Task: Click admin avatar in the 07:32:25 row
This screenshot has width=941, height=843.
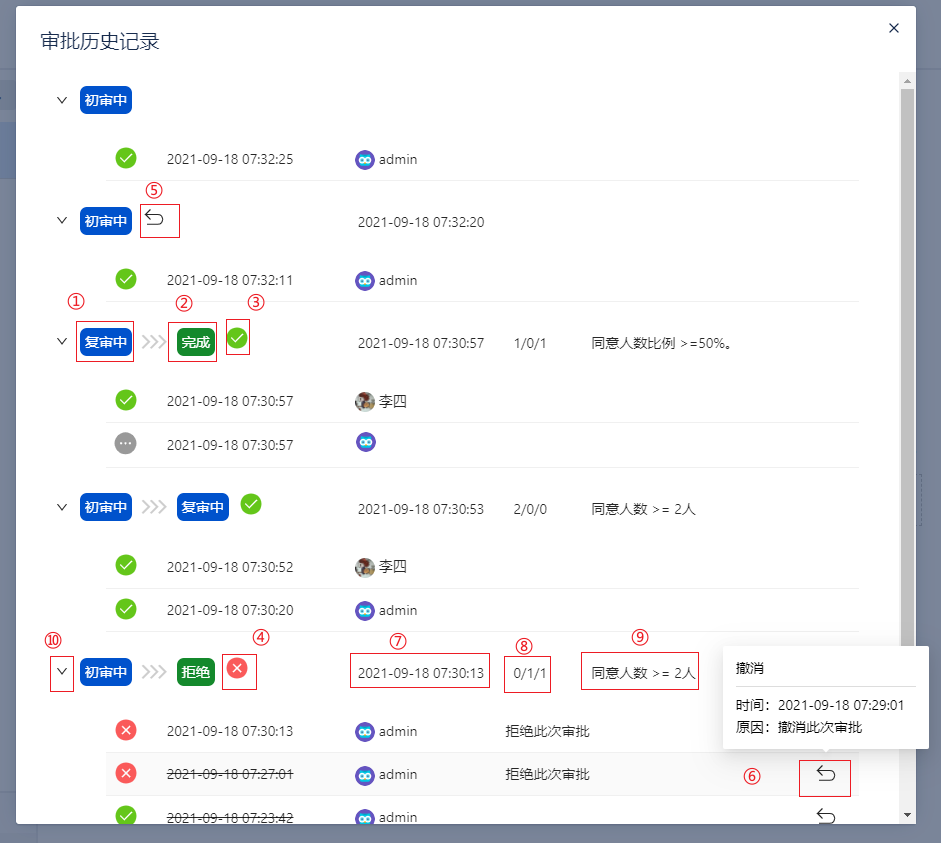Action: coord(365,159)
